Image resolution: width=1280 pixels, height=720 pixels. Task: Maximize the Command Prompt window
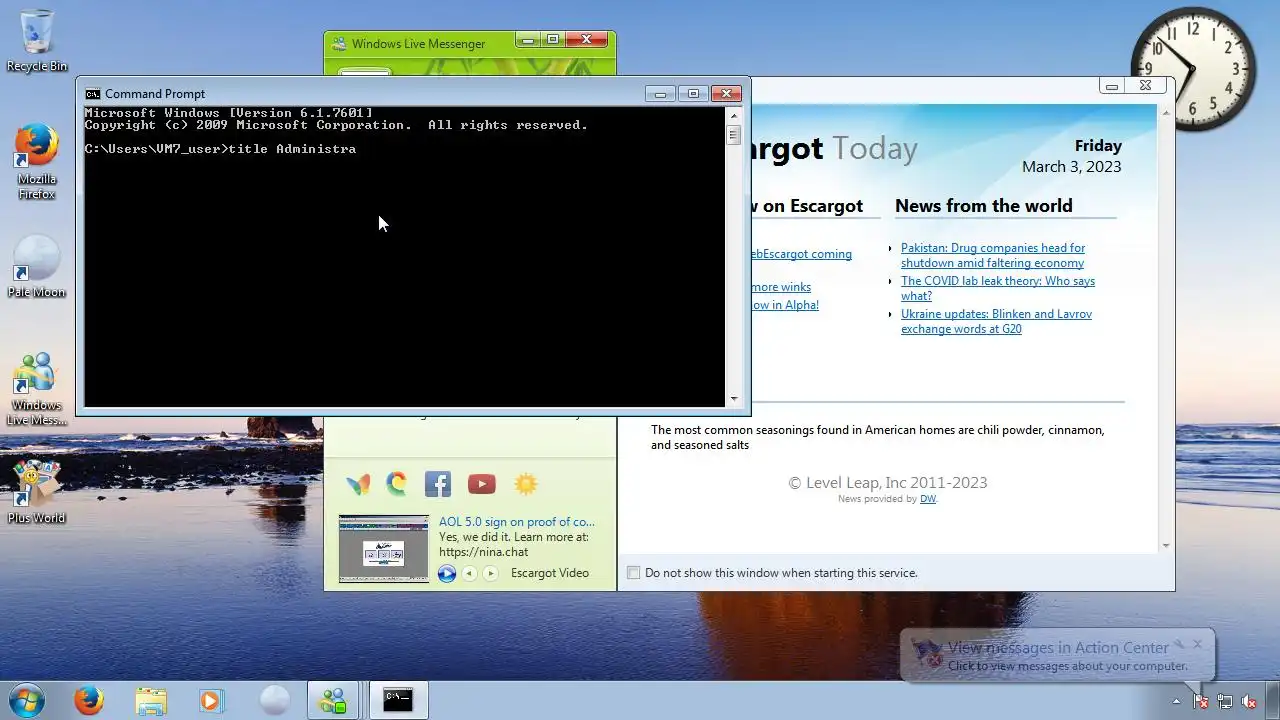(x=693, y=94)
